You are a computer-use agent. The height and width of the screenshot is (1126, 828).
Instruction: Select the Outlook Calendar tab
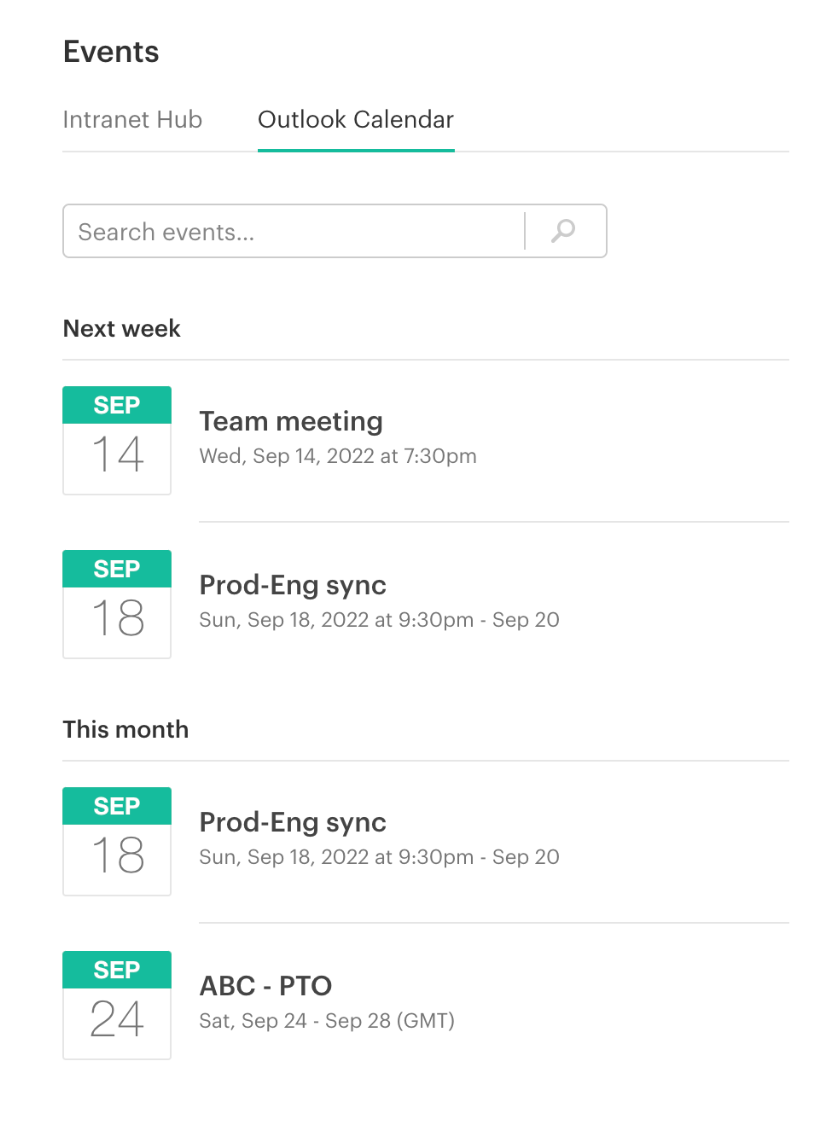coord(355,120)
